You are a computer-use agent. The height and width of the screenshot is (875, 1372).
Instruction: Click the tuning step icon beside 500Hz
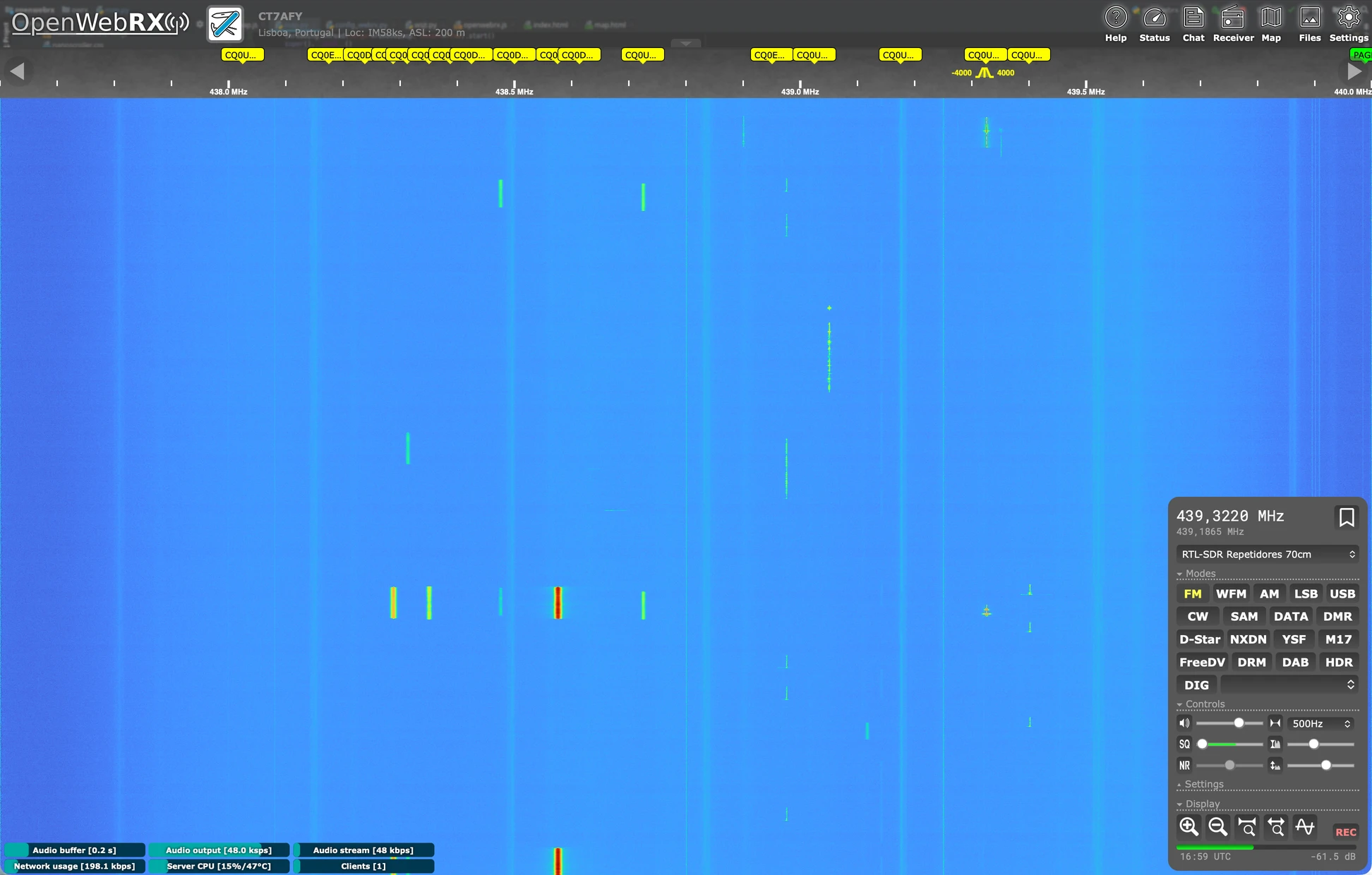click(x=1275, y=723)
